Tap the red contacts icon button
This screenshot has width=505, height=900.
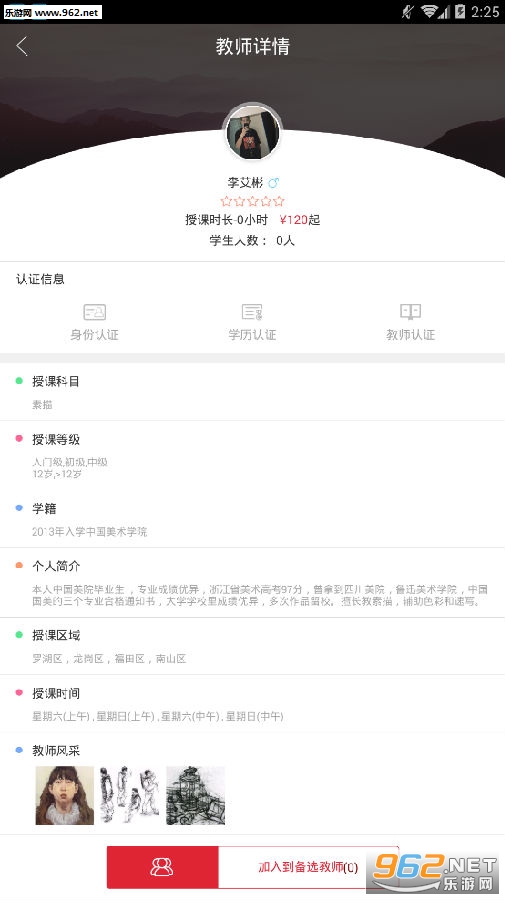point(162,867)
